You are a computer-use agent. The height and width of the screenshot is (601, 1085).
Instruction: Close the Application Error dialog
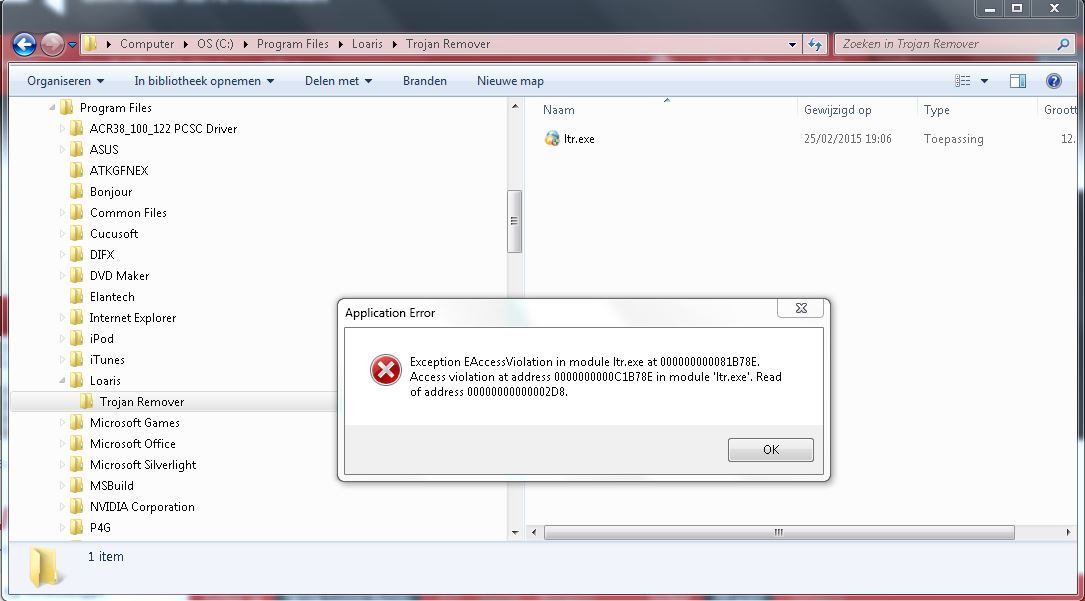point(801,308)
